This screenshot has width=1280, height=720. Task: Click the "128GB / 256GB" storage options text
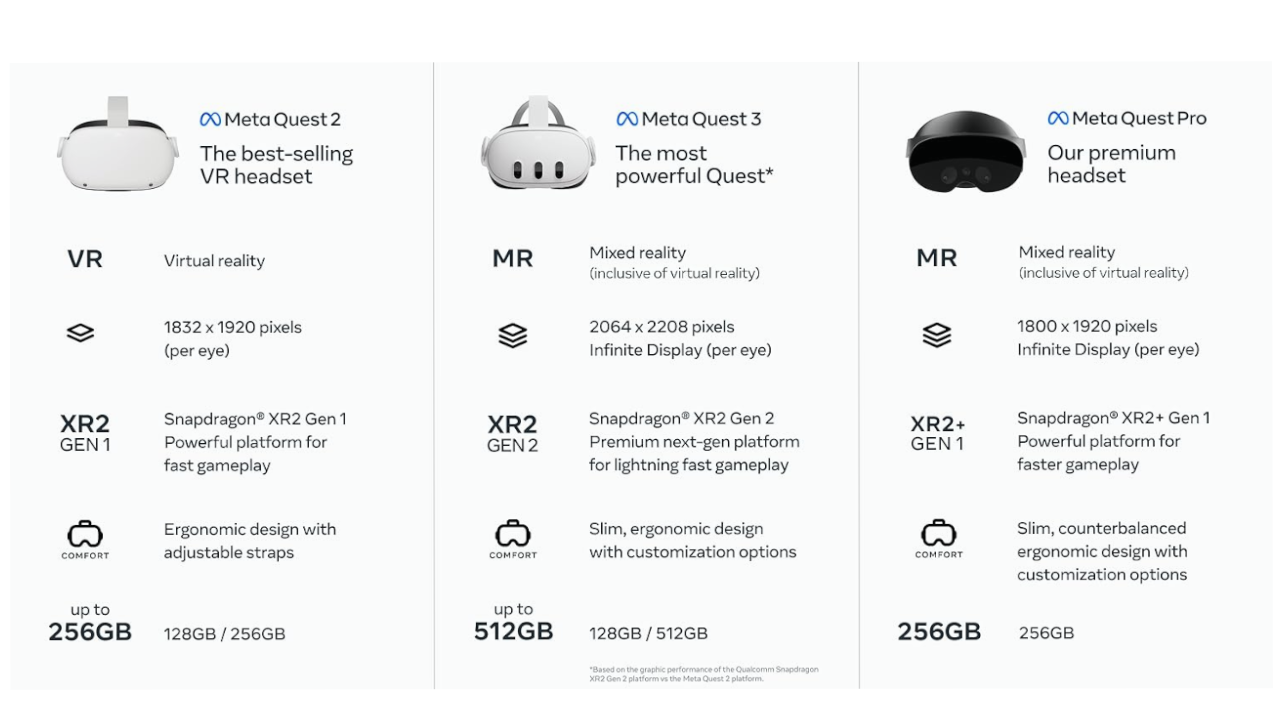click(224, 634)
